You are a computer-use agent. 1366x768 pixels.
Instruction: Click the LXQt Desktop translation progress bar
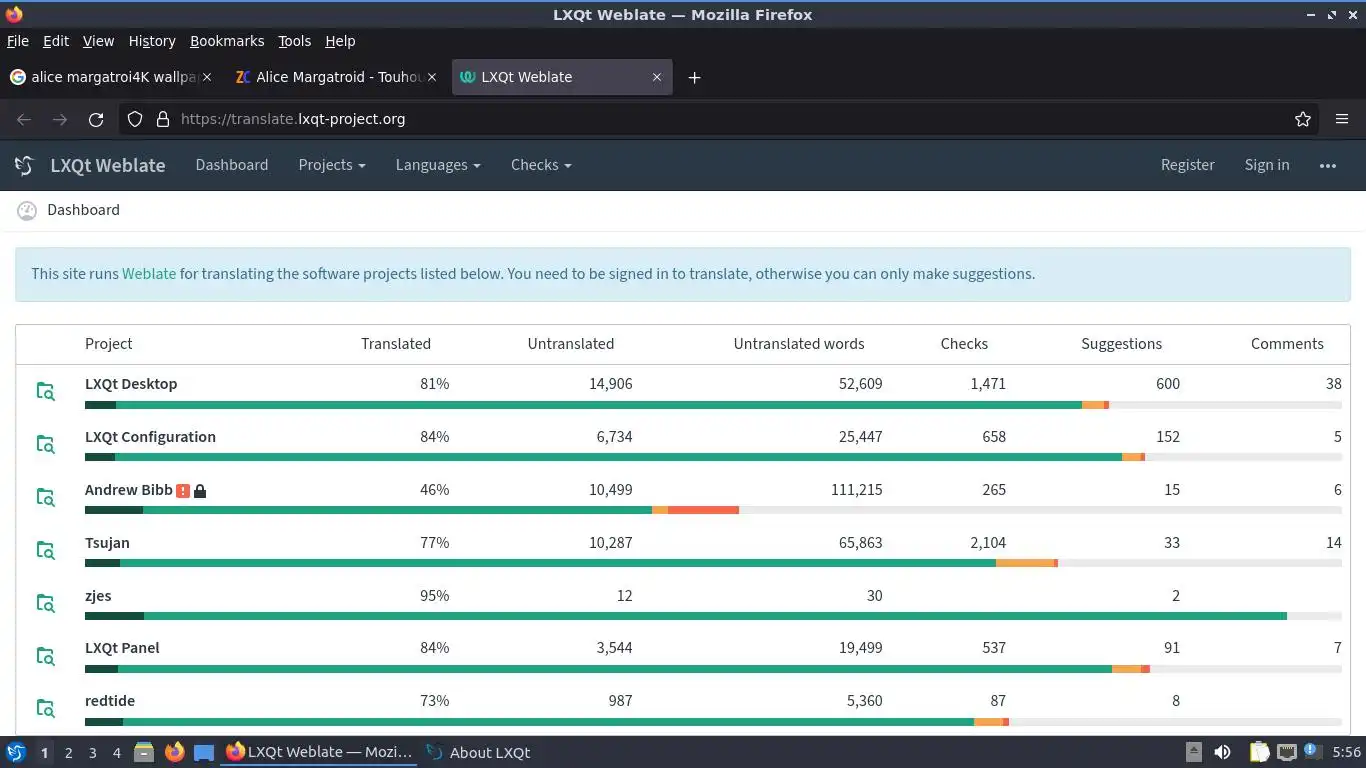(x=713, y=405)
